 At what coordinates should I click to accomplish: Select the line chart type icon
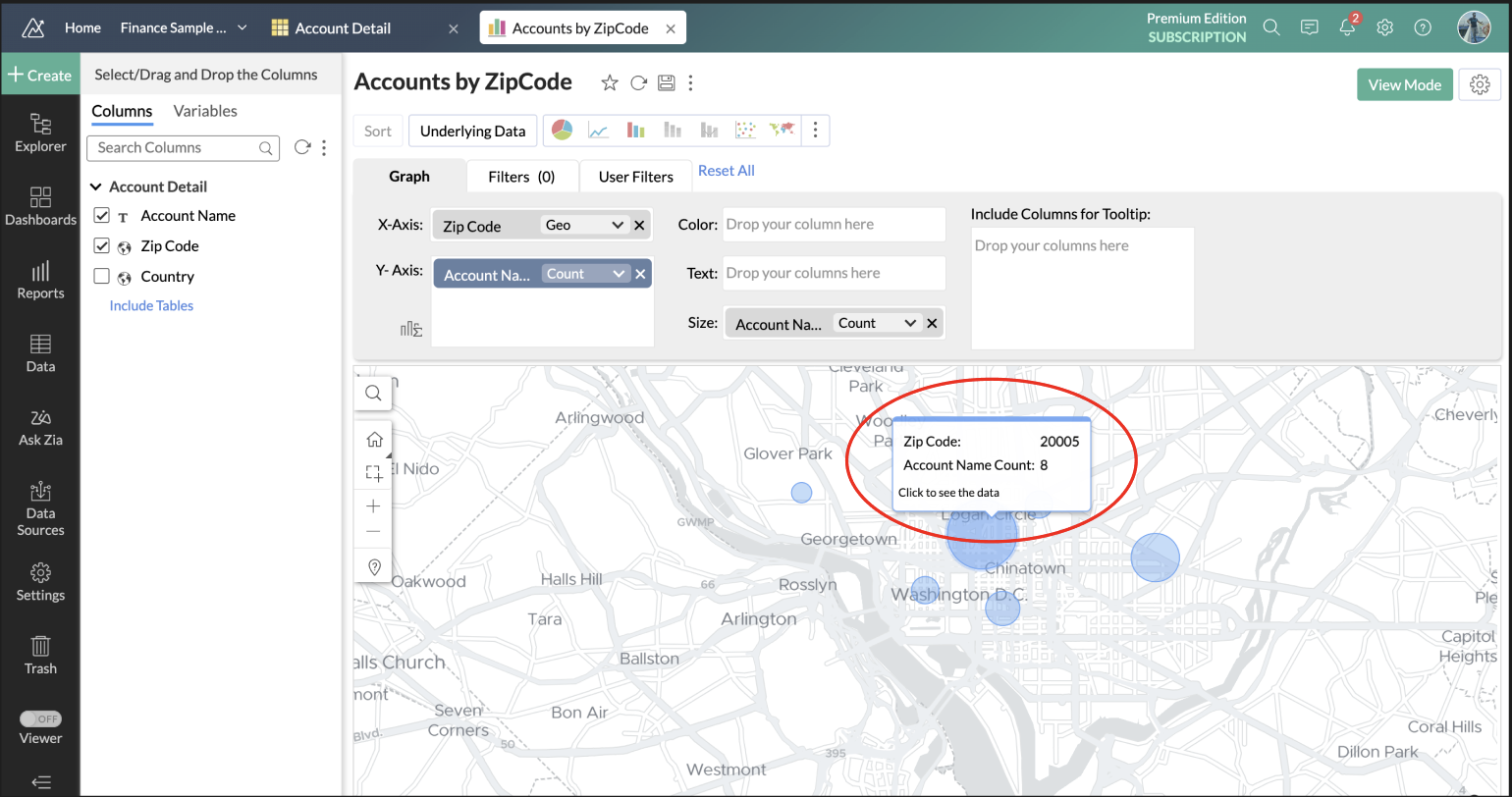coord(598,130)
